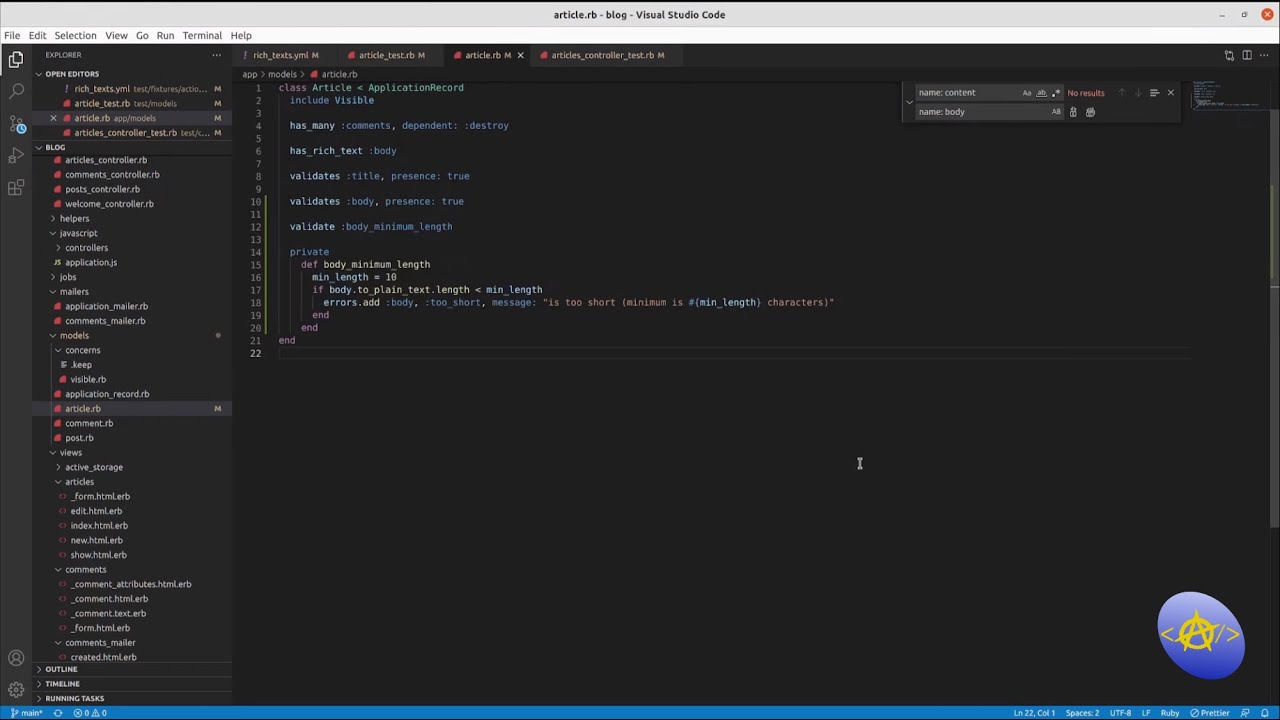This screenshot has height=720, width=1280.
Task: Close the find widget
Action: [x=1170, y=93]
